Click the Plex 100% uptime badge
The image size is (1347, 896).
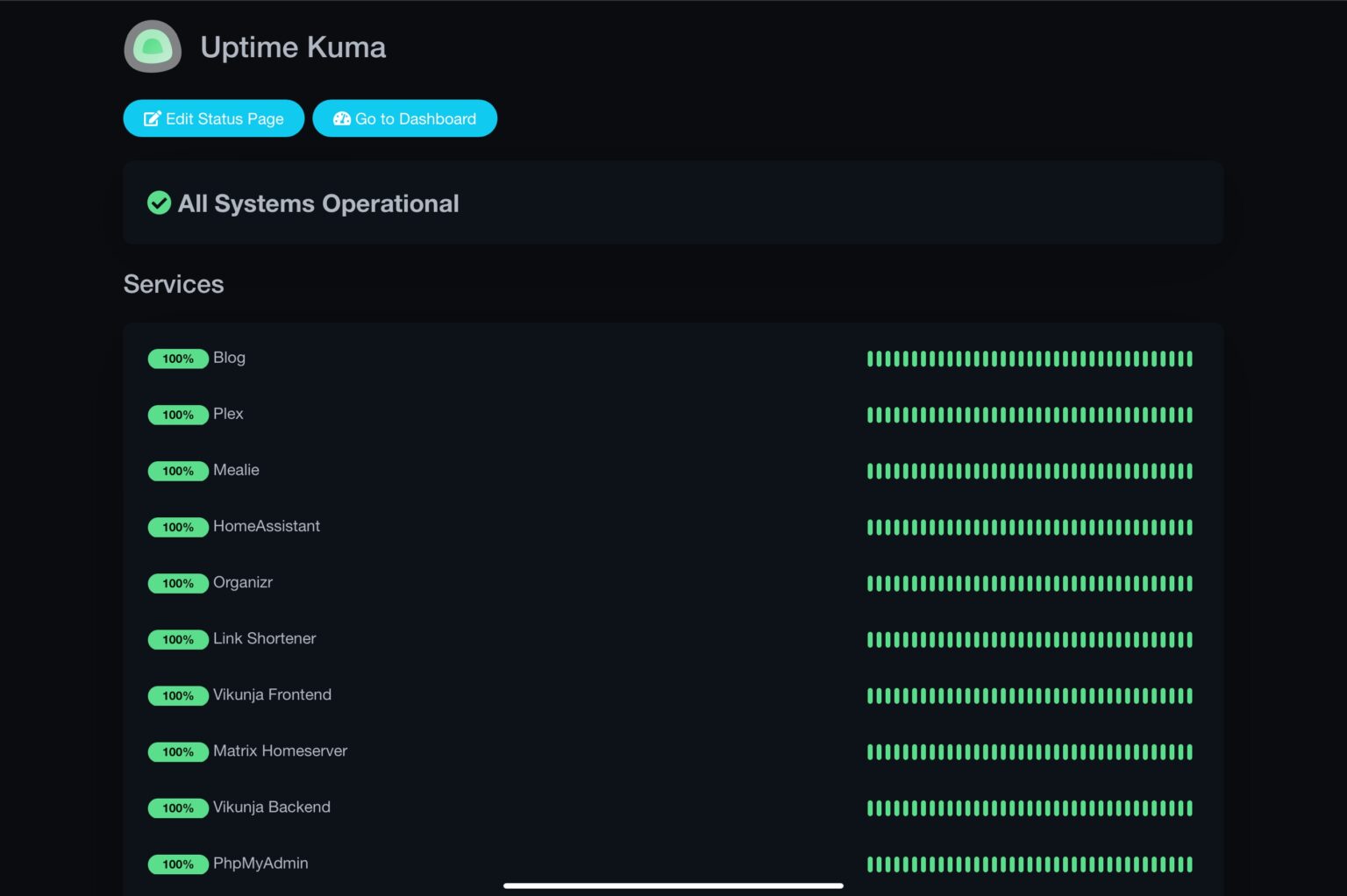point(178,415)
